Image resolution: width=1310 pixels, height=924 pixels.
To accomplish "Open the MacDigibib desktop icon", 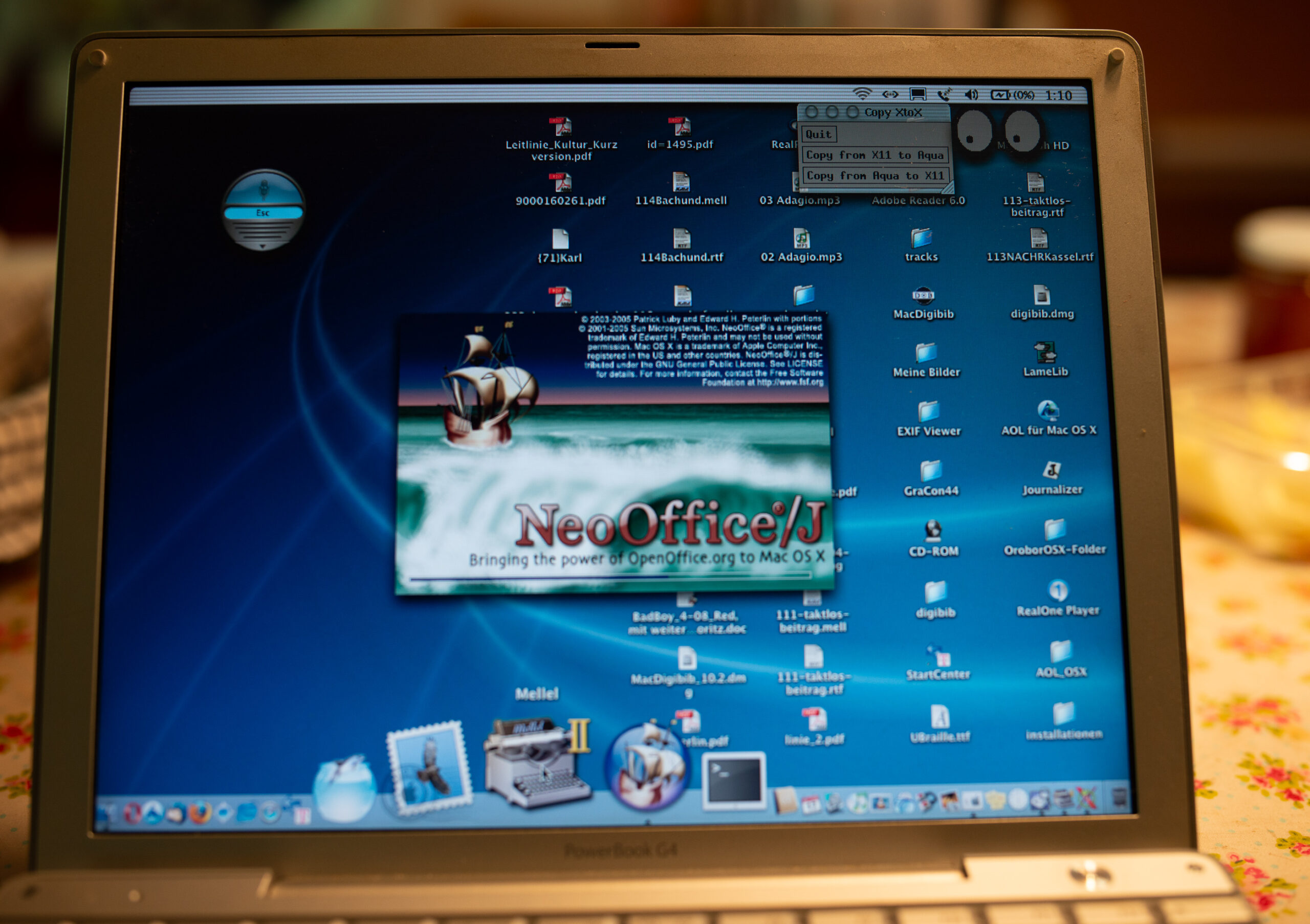I will [923, 295].
